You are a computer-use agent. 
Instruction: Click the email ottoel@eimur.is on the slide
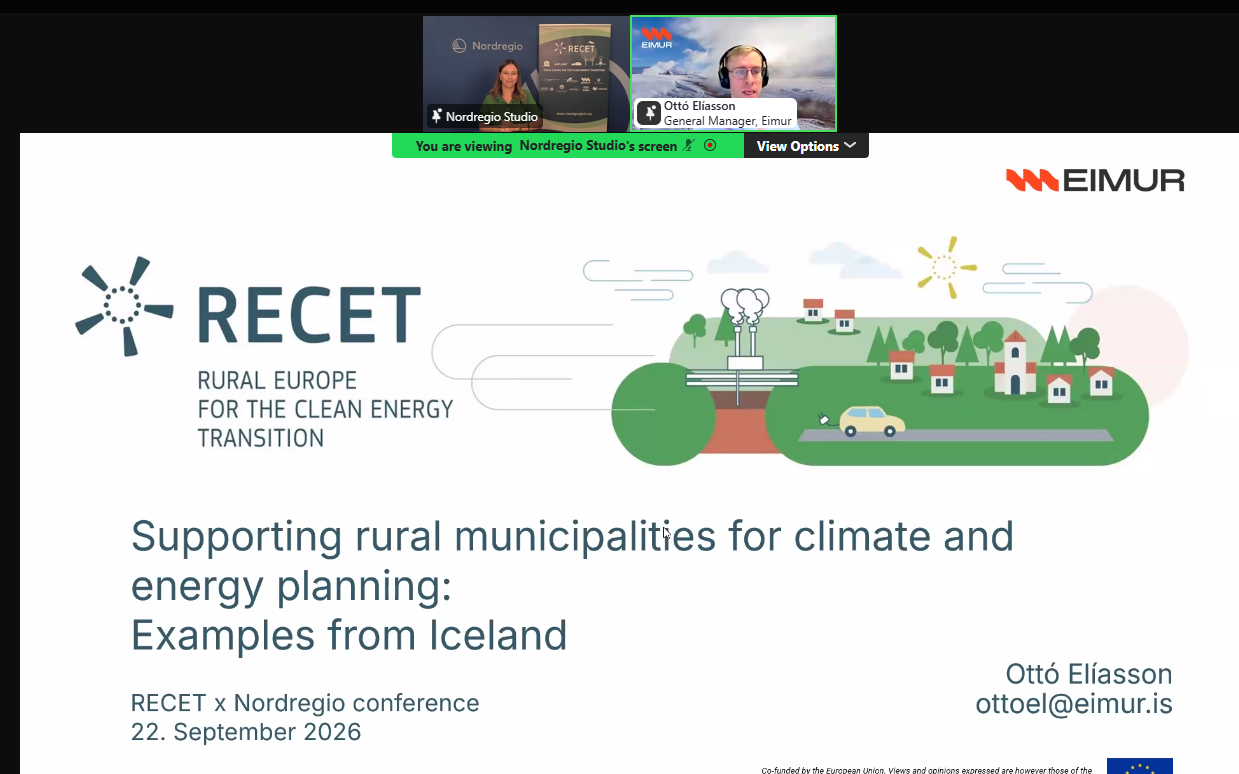click(x=1074, y=704)
